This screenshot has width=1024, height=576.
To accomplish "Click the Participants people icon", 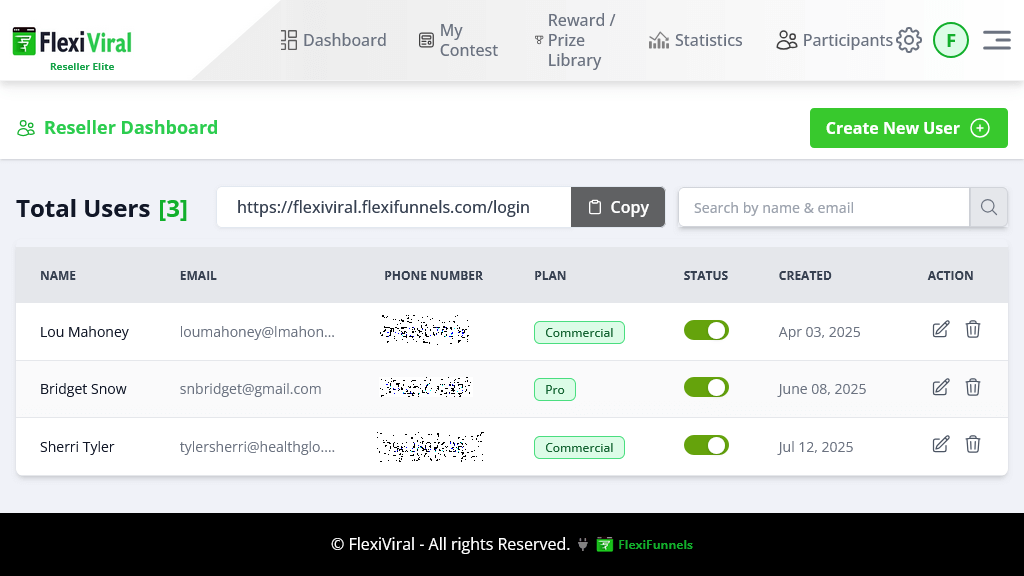I will [786, 39].
